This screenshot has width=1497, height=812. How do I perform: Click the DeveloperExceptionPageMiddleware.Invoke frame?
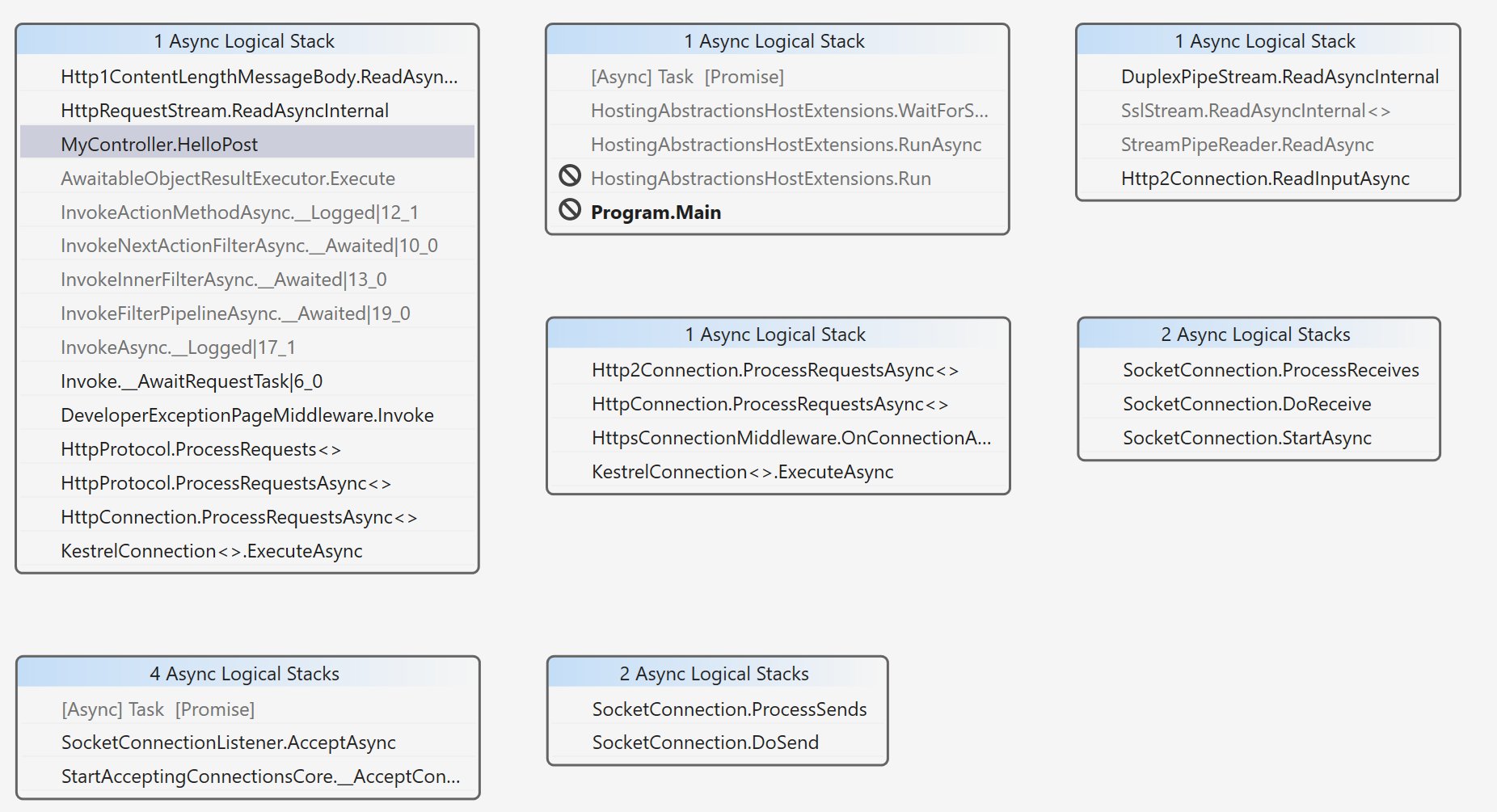[x=247, y=415]
